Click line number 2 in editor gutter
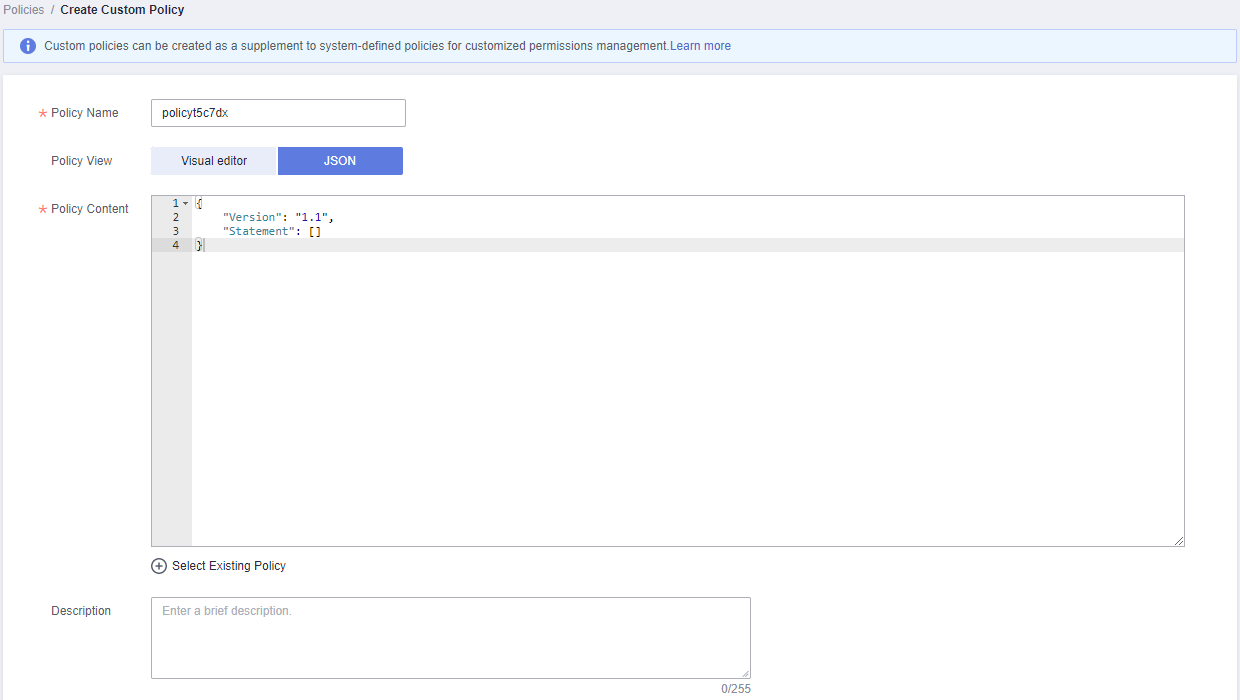The height and width of the screenshot is (700, 1240). click(176, 217)
